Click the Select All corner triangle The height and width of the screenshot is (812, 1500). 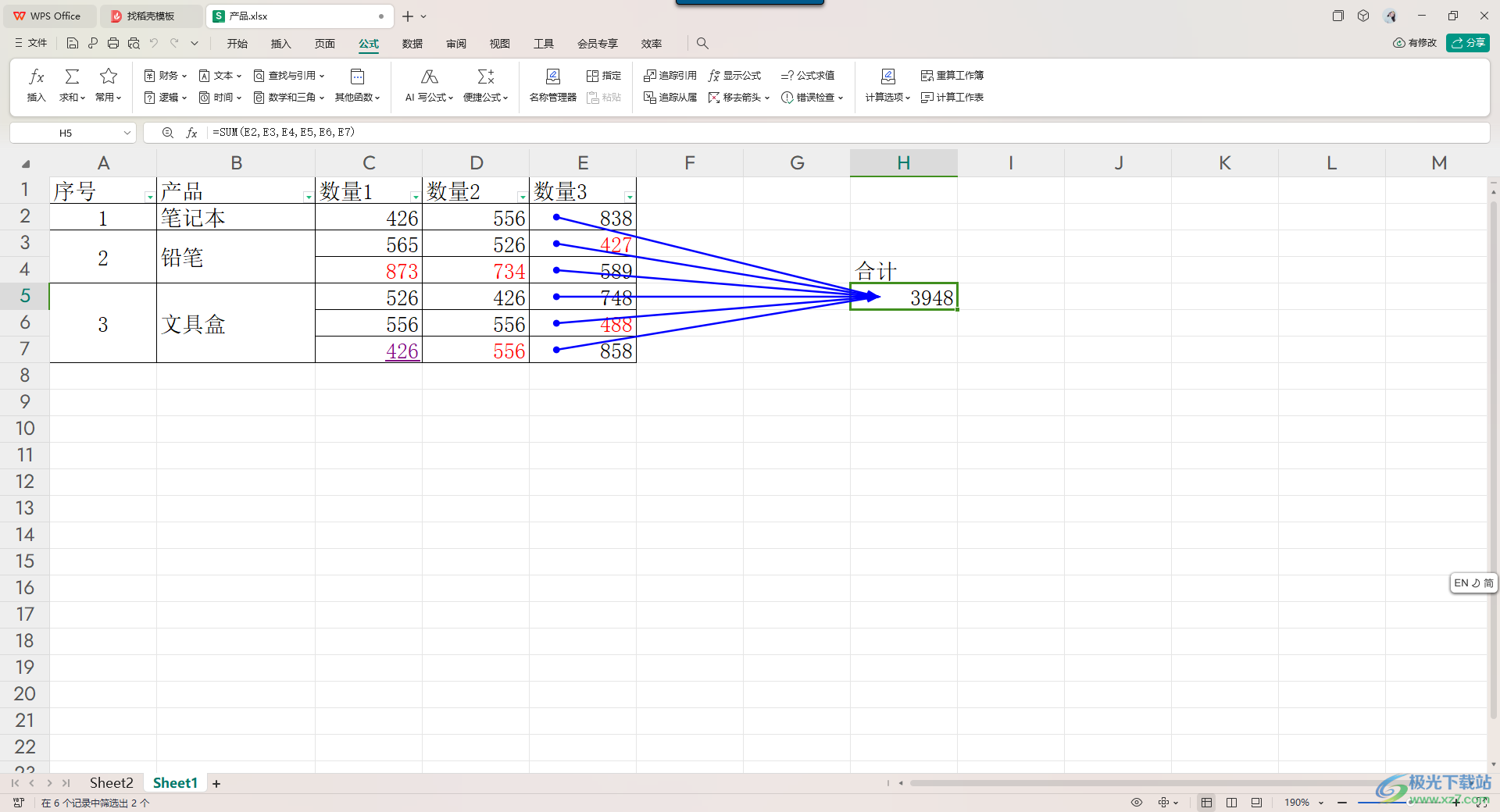pyautogui.click(x=25, y=164)
